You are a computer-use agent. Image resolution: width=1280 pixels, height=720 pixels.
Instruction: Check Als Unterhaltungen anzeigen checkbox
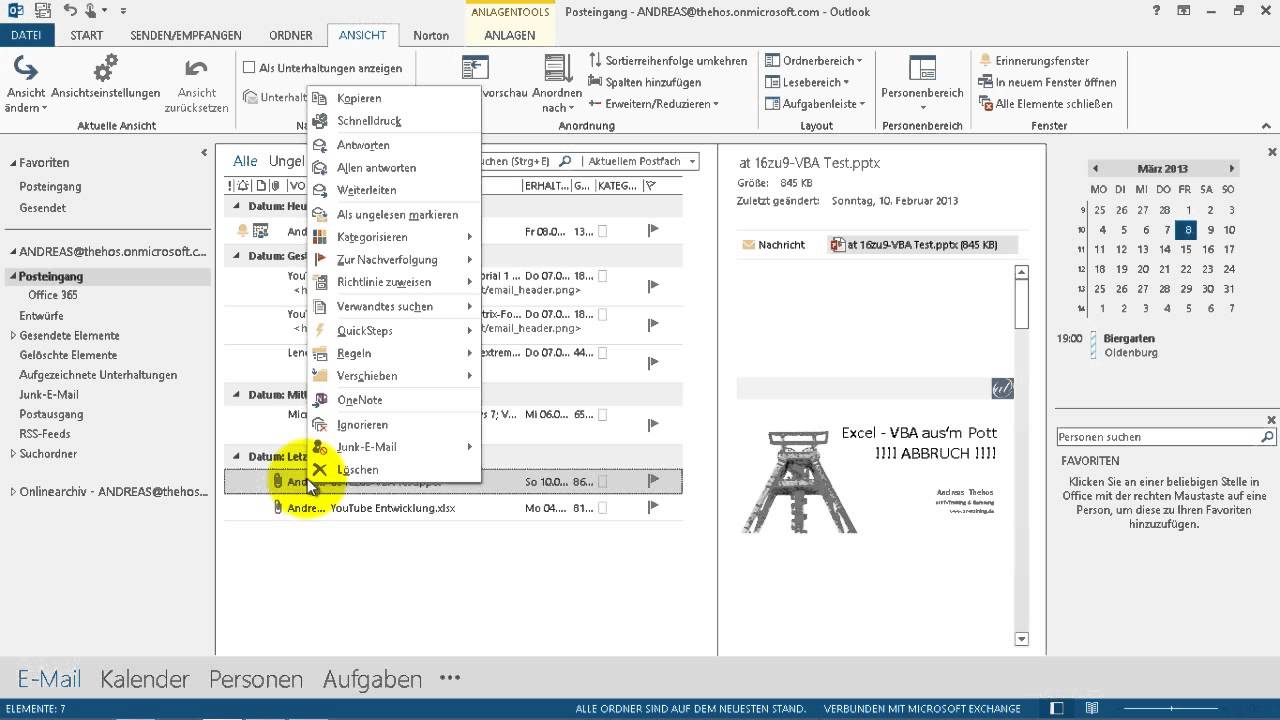pos(250,68)
